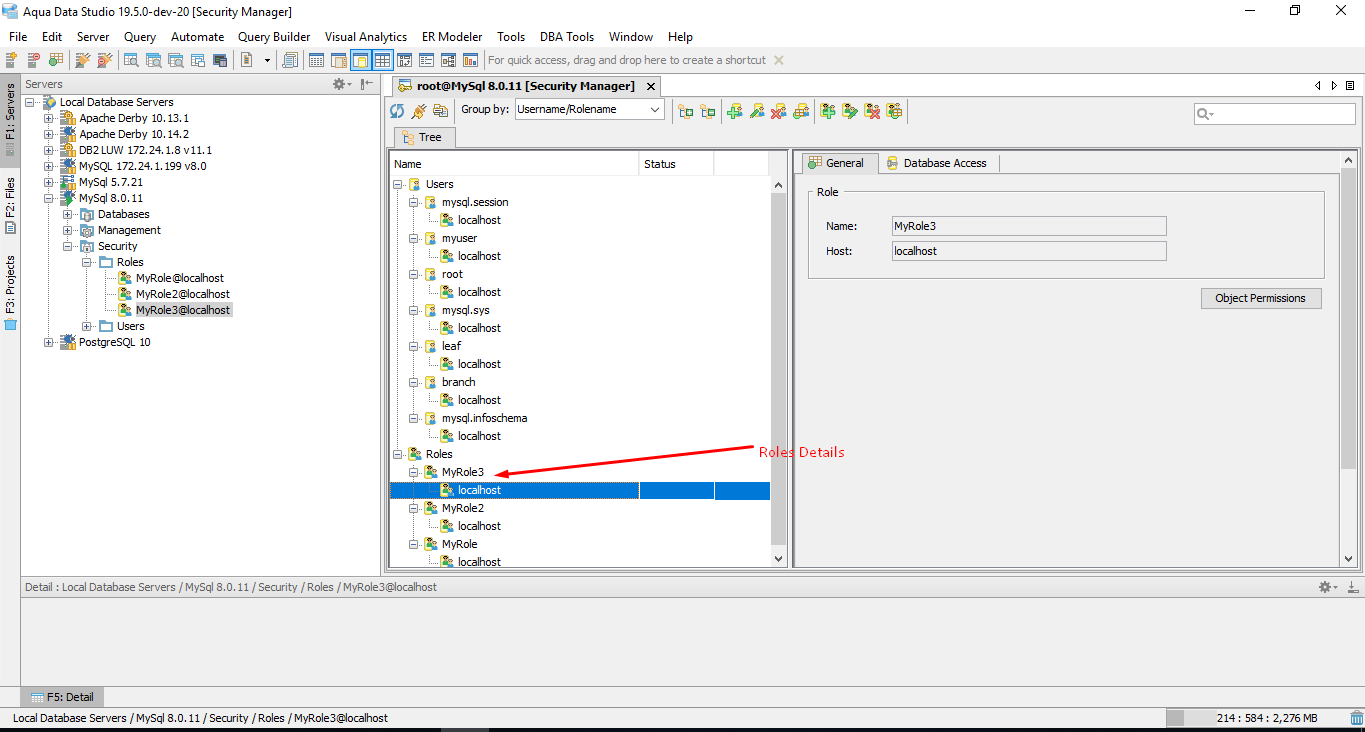Open the Detail panel gear settings
The image size is (1365, 732).
[x=1327, y=587]
